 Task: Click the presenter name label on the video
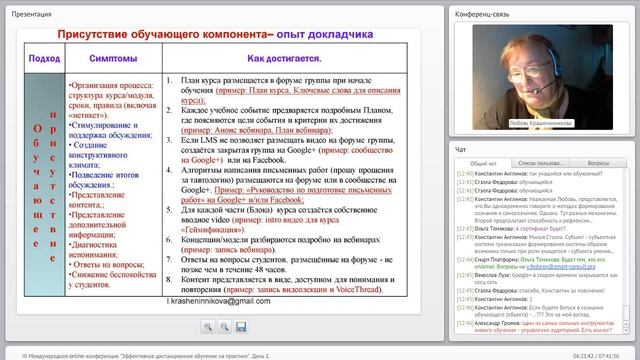(x=541, y=123)
